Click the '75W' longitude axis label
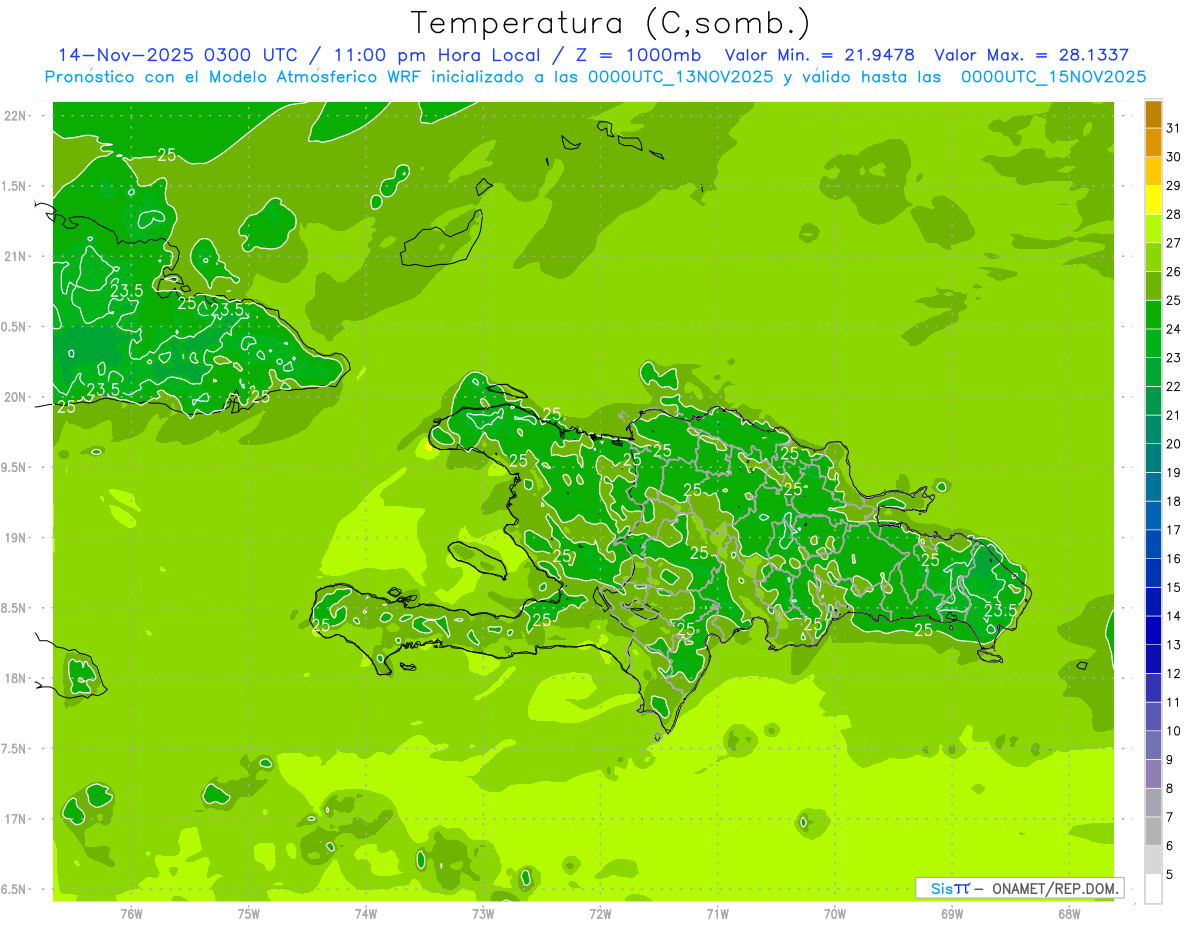 249,912
